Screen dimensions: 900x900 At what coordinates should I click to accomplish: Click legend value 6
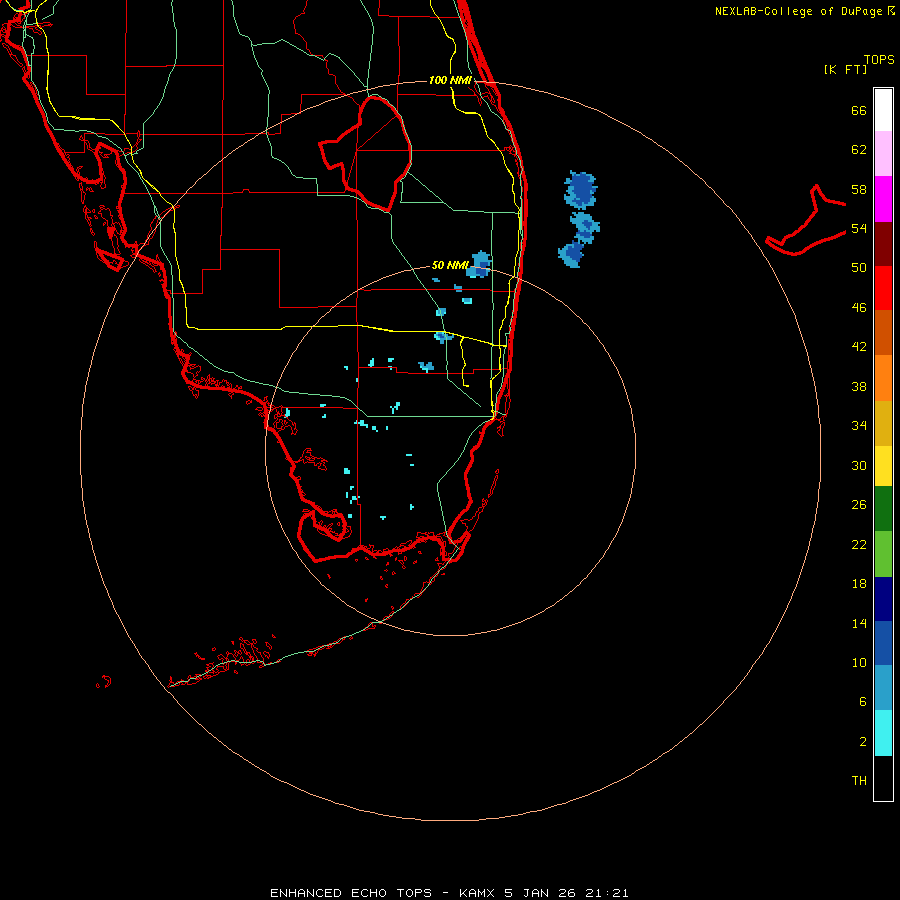pyautogui.click(x=862, y=702)
